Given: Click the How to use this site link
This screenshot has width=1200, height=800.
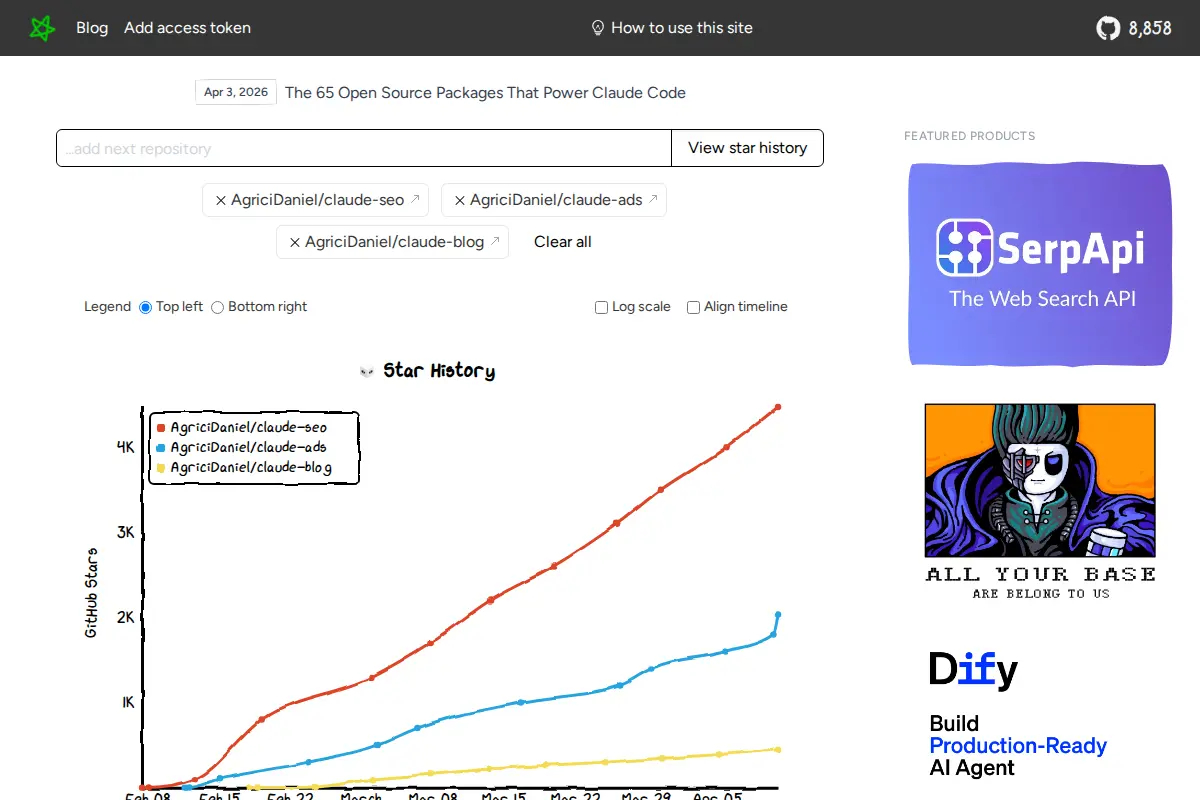Looking at the screenshot, I should pyautogui.click(x=683, y=28).
